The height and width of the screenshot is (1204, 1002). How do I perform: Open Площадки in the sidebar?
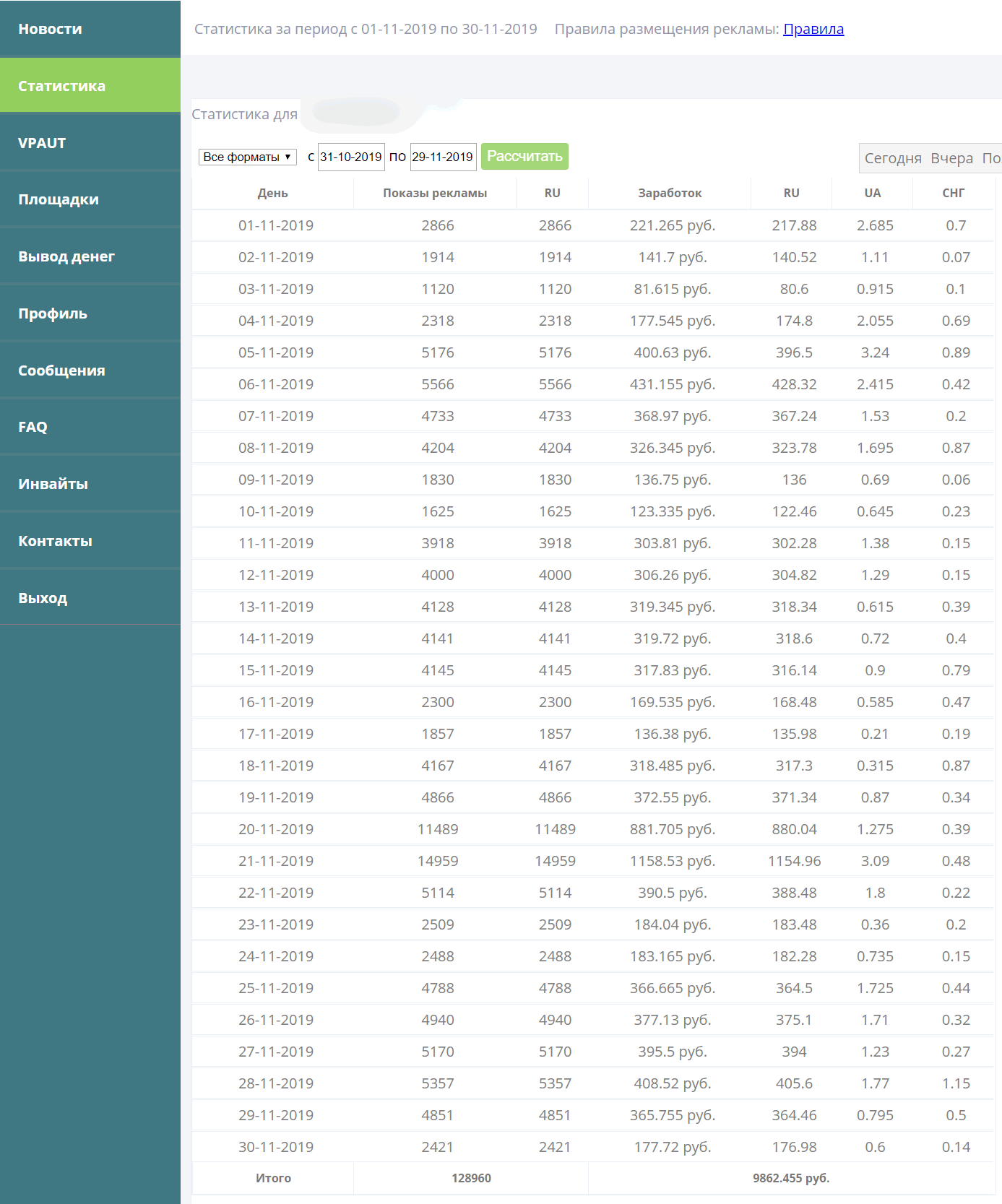59,199
